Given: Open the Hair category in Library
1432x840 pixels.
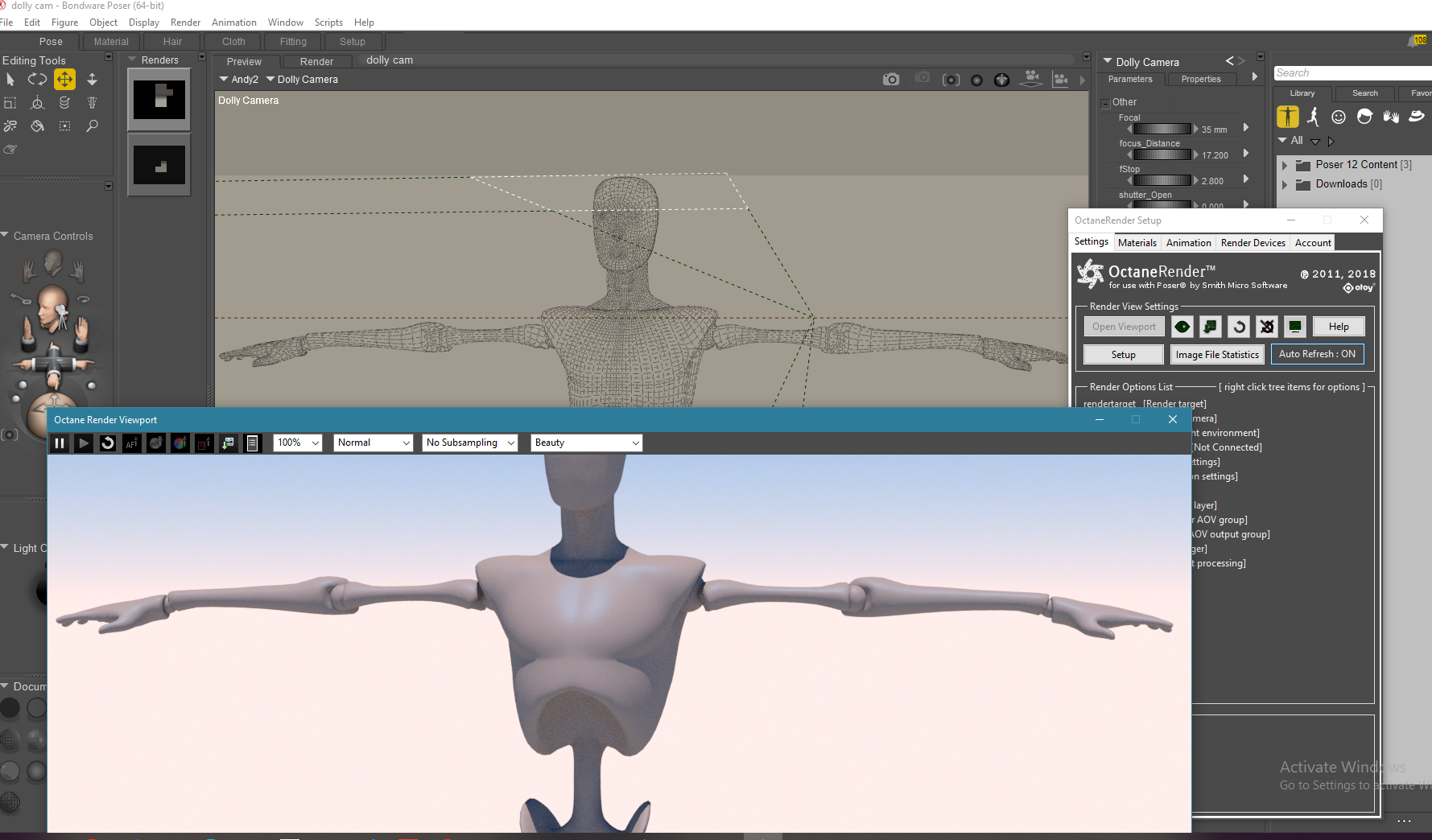Looking at the screenshot, I should point(1364,117).
